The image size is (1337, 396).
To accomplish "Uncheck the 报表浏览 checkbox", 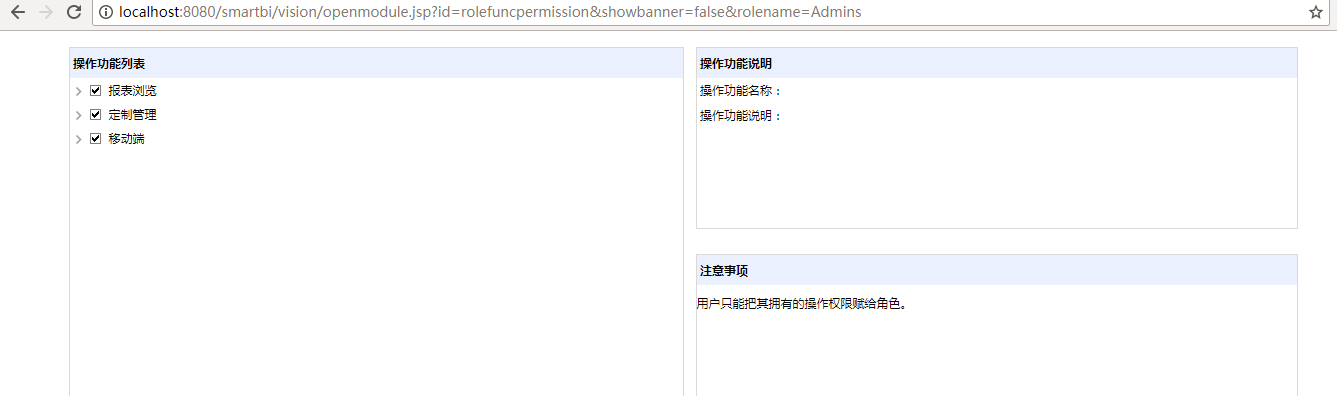I will [x=96, y=90].
